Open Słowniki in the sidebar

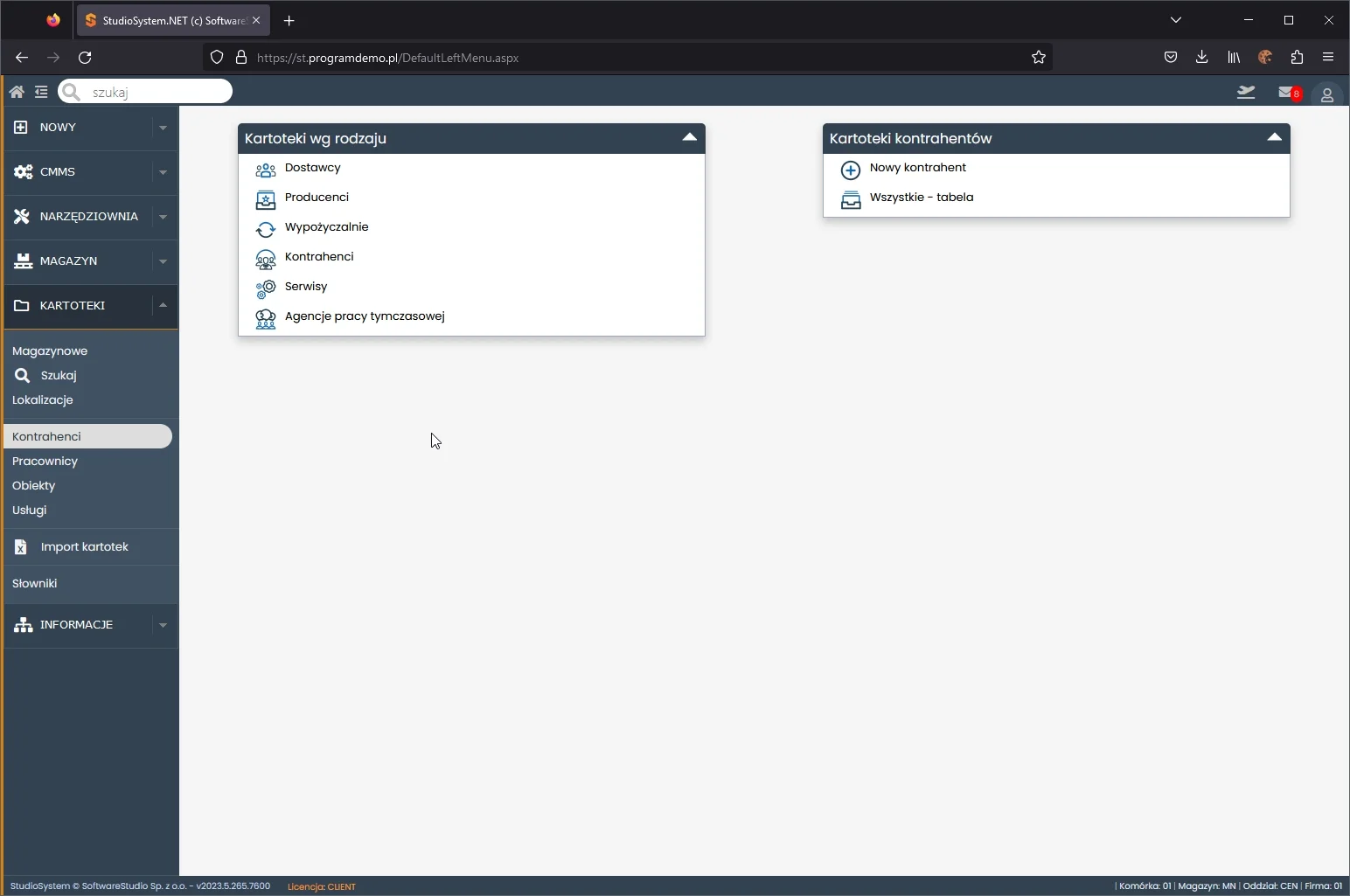[x=35, y=583]
